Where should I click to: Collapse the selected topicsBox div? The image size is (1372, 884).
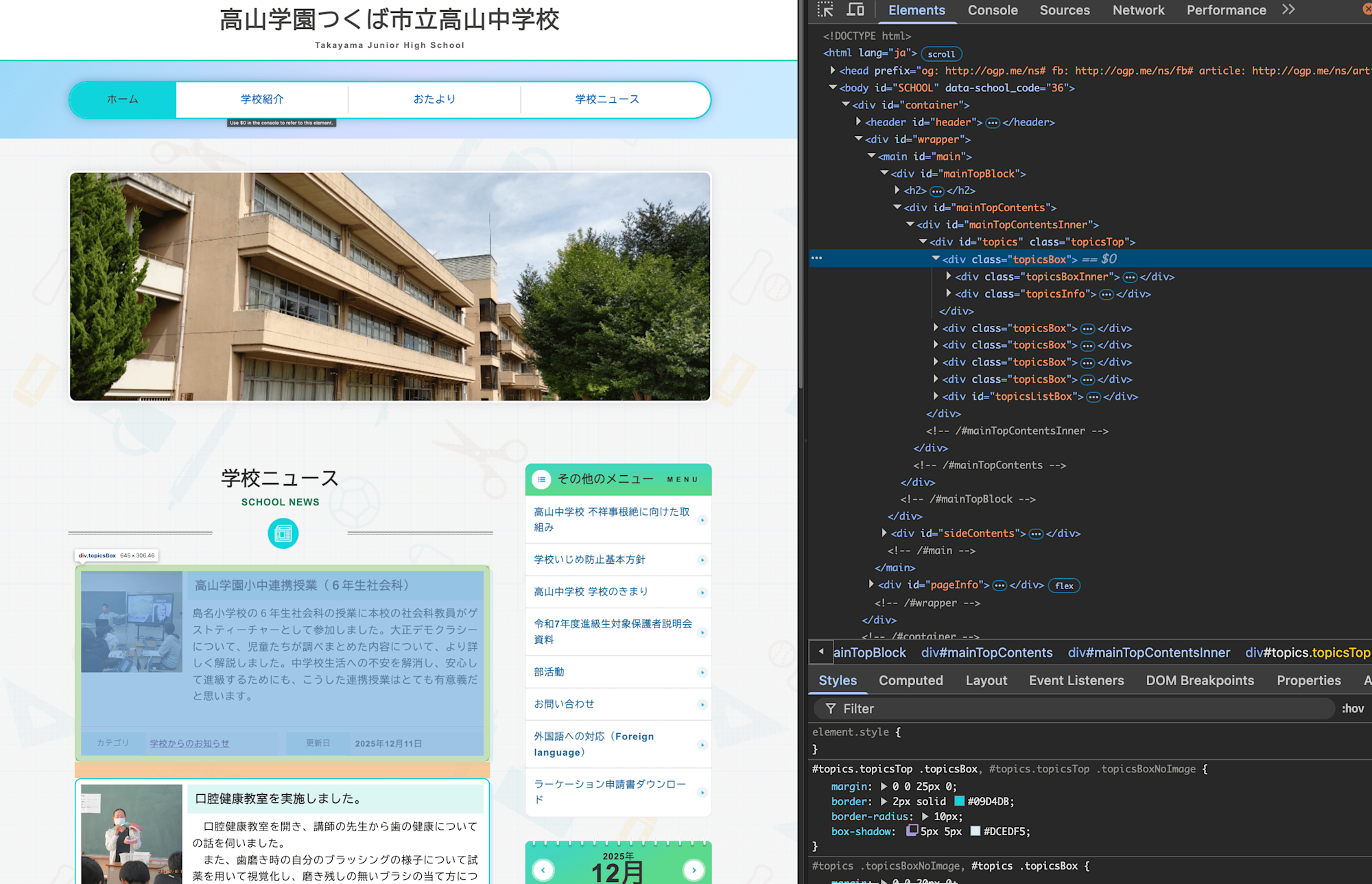936,259
